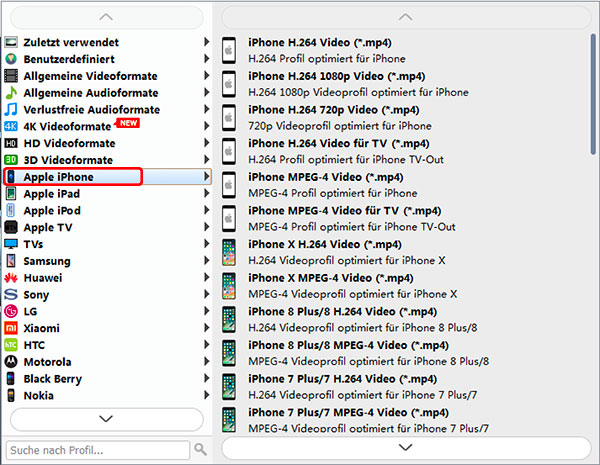Click the Benutzerdefiniert globe icon
Image resolution: width=600 pixels, height=465 pixels.
tap(11, 59)
